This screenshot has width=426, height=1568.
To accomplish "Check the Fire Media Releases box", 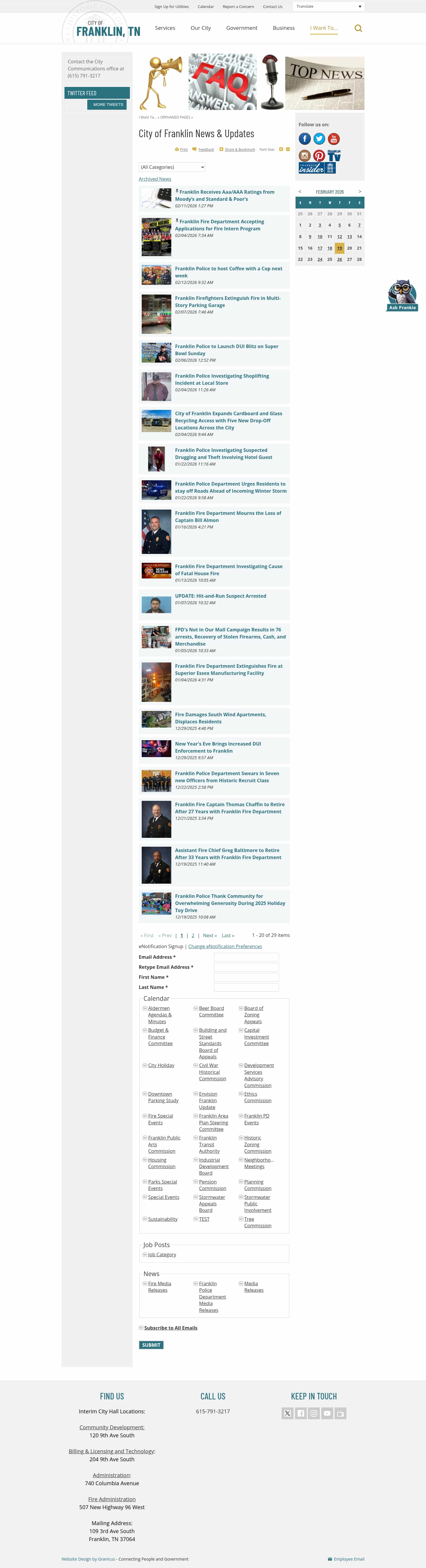I will pyautogui.click(x=144, y=1283).
